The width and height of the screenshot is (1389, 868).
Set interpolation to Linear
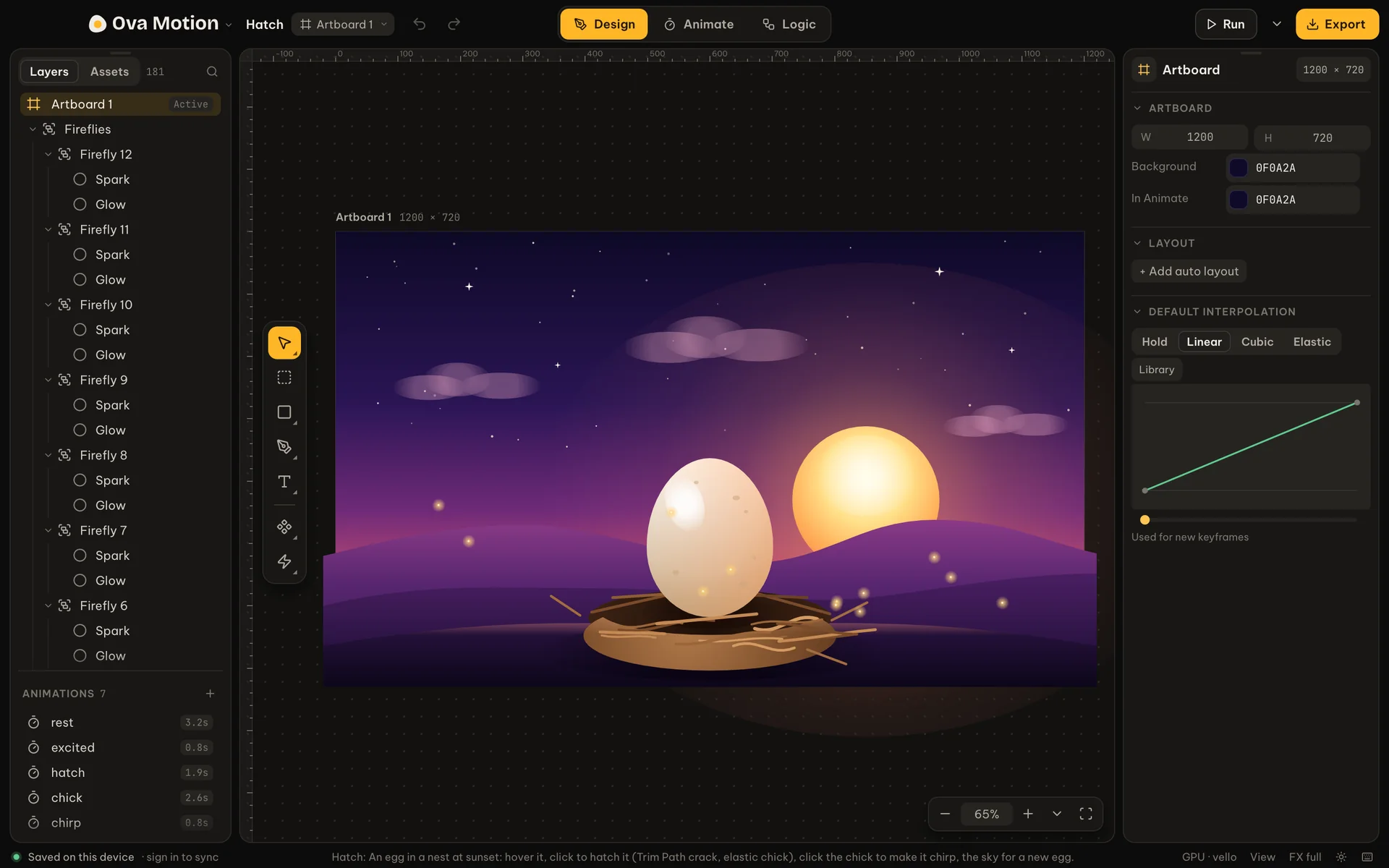tap(1204, 341)
